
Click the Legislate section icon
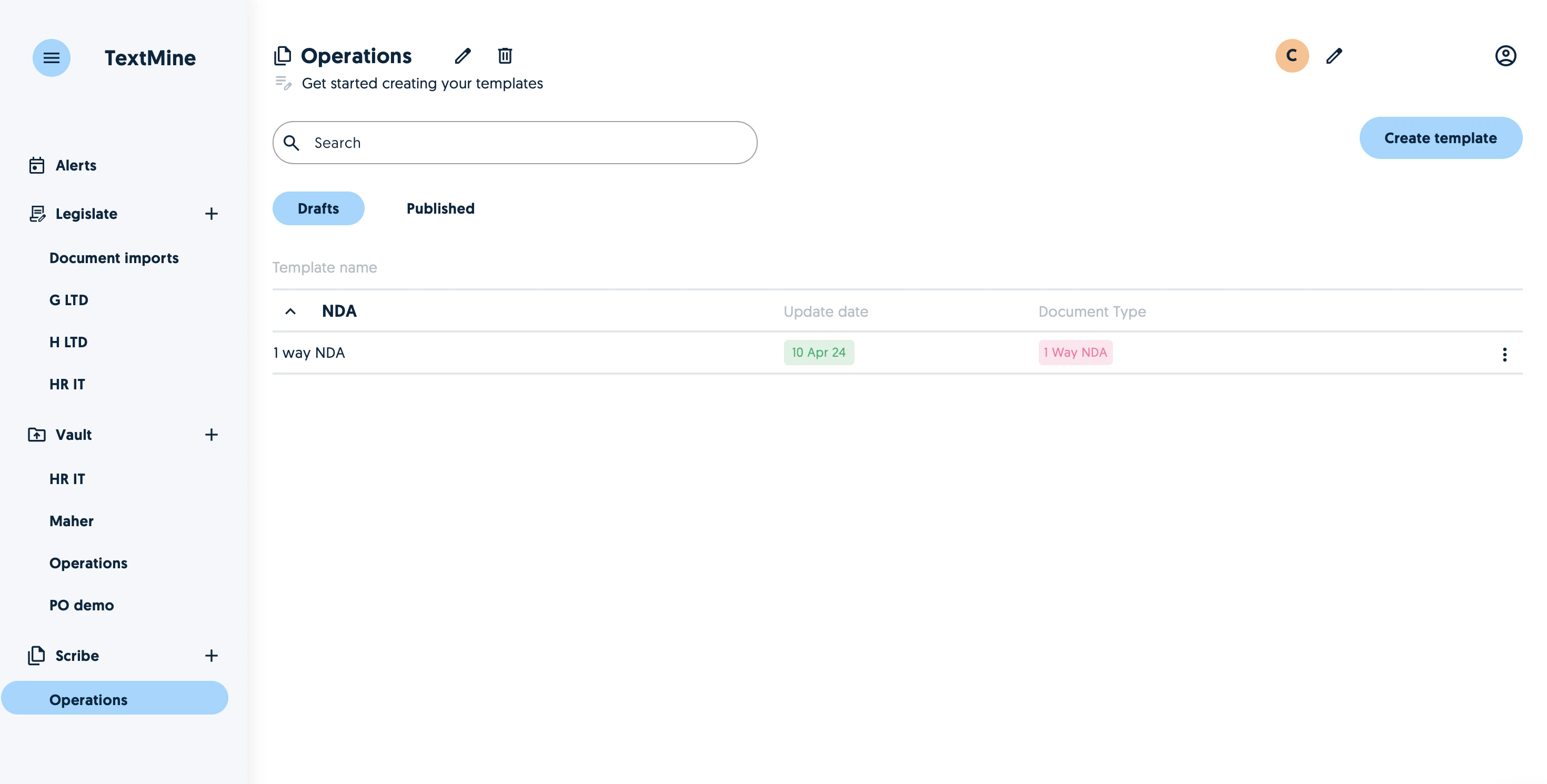pos(37,214)
